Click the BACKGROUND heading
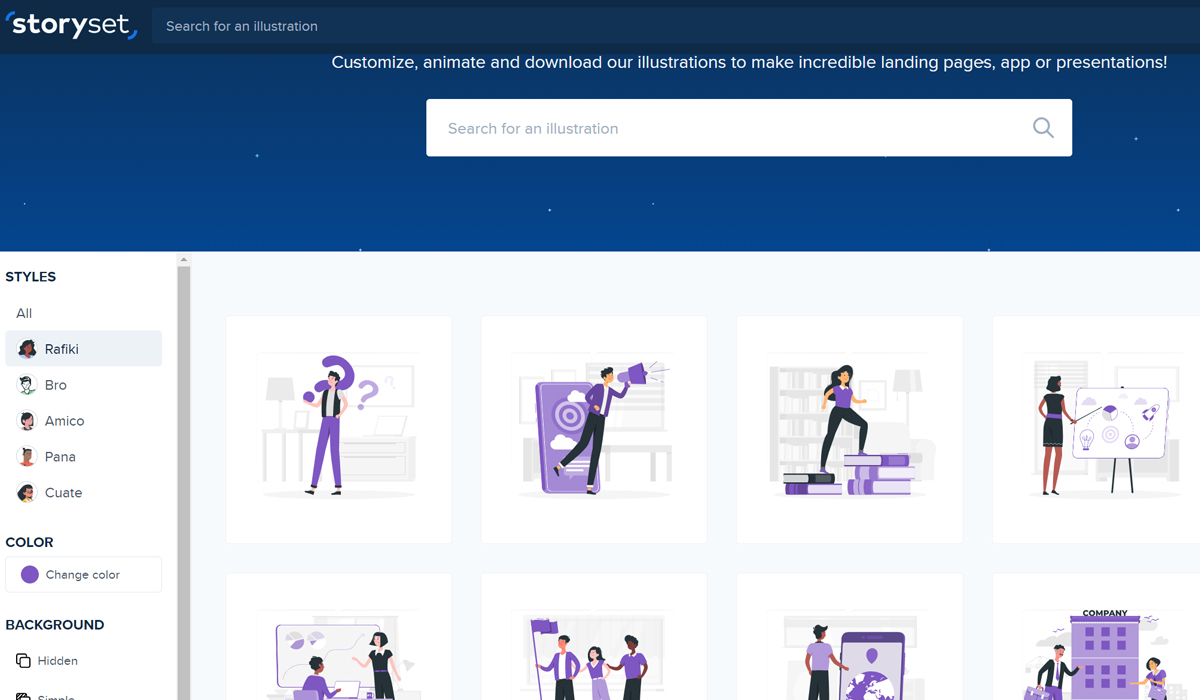 click(55, 625)
